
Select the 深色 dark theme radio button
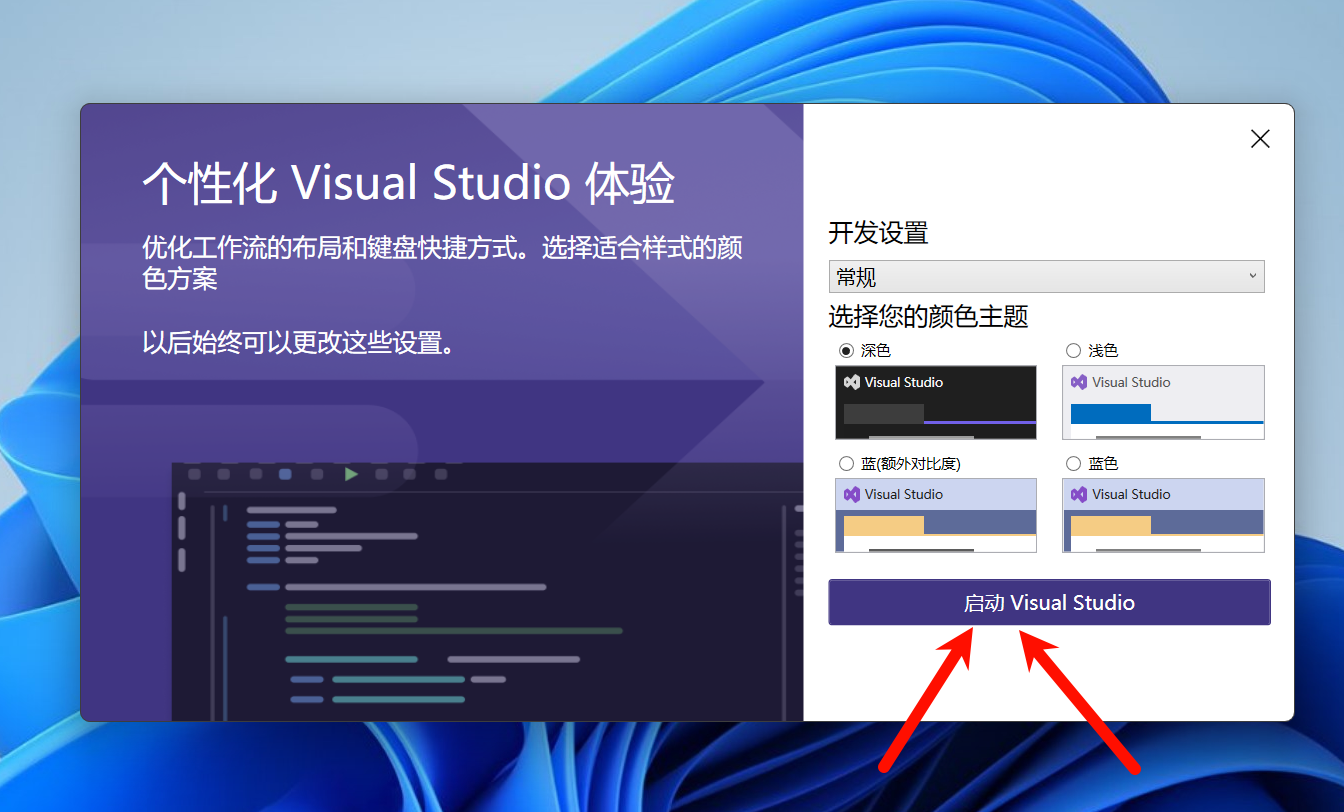[x=847, y=351]
